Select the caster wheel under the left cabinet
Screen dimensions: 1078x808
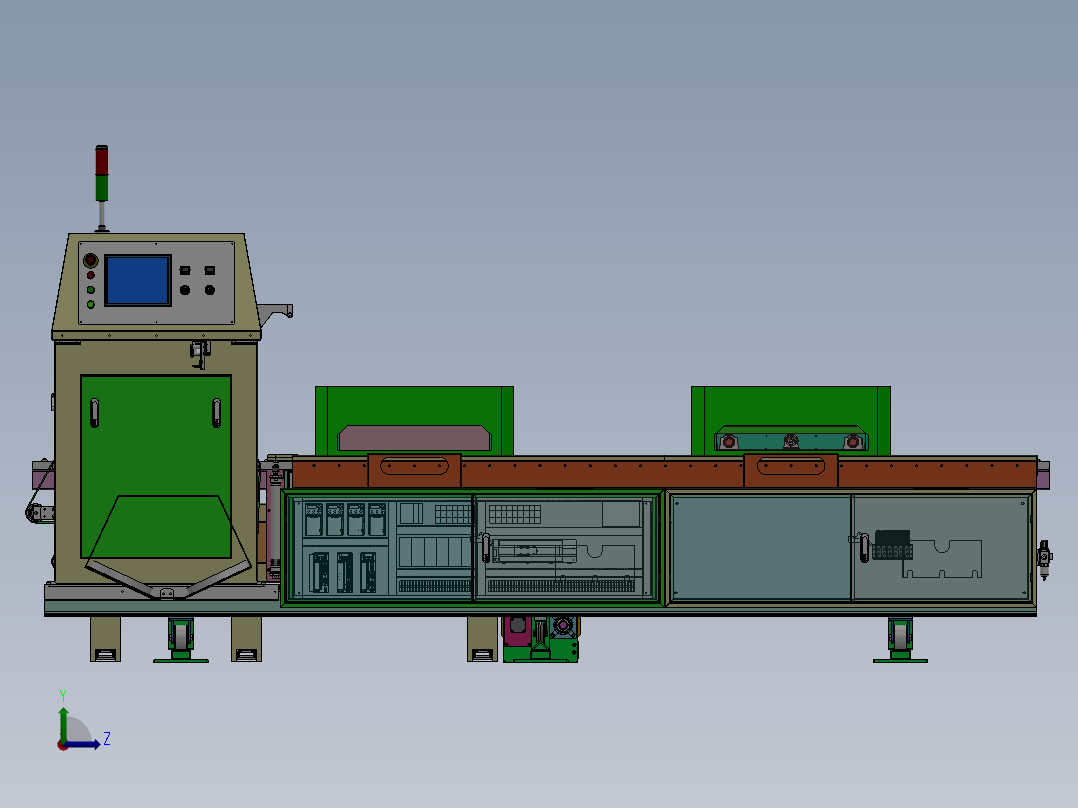[x=181, y=640]
